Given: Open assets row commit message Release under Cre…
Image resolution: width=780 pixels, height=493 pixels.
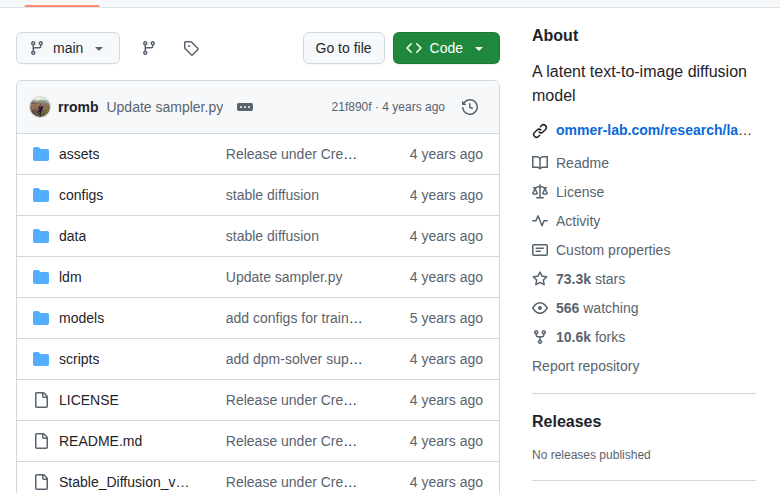Looking at the screenshot, I should [291, 154].
